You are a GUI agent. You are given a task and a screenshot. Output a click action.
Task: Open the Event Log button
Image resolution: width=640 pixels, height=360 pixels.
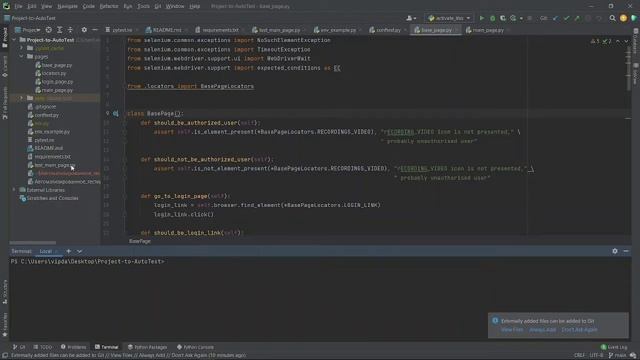point(614,347)
